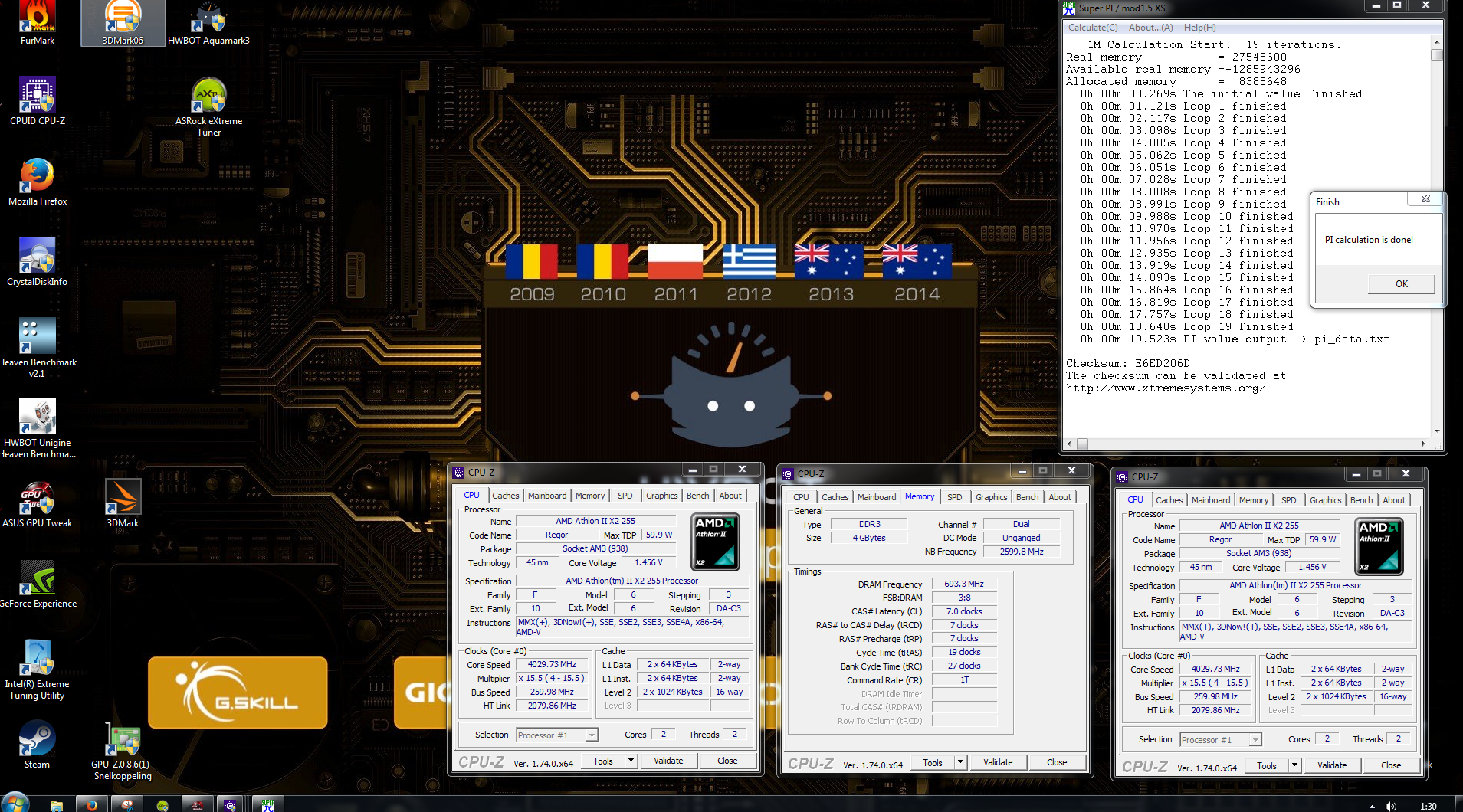Launch CPUID CPU-Z from the desktop

38,102
